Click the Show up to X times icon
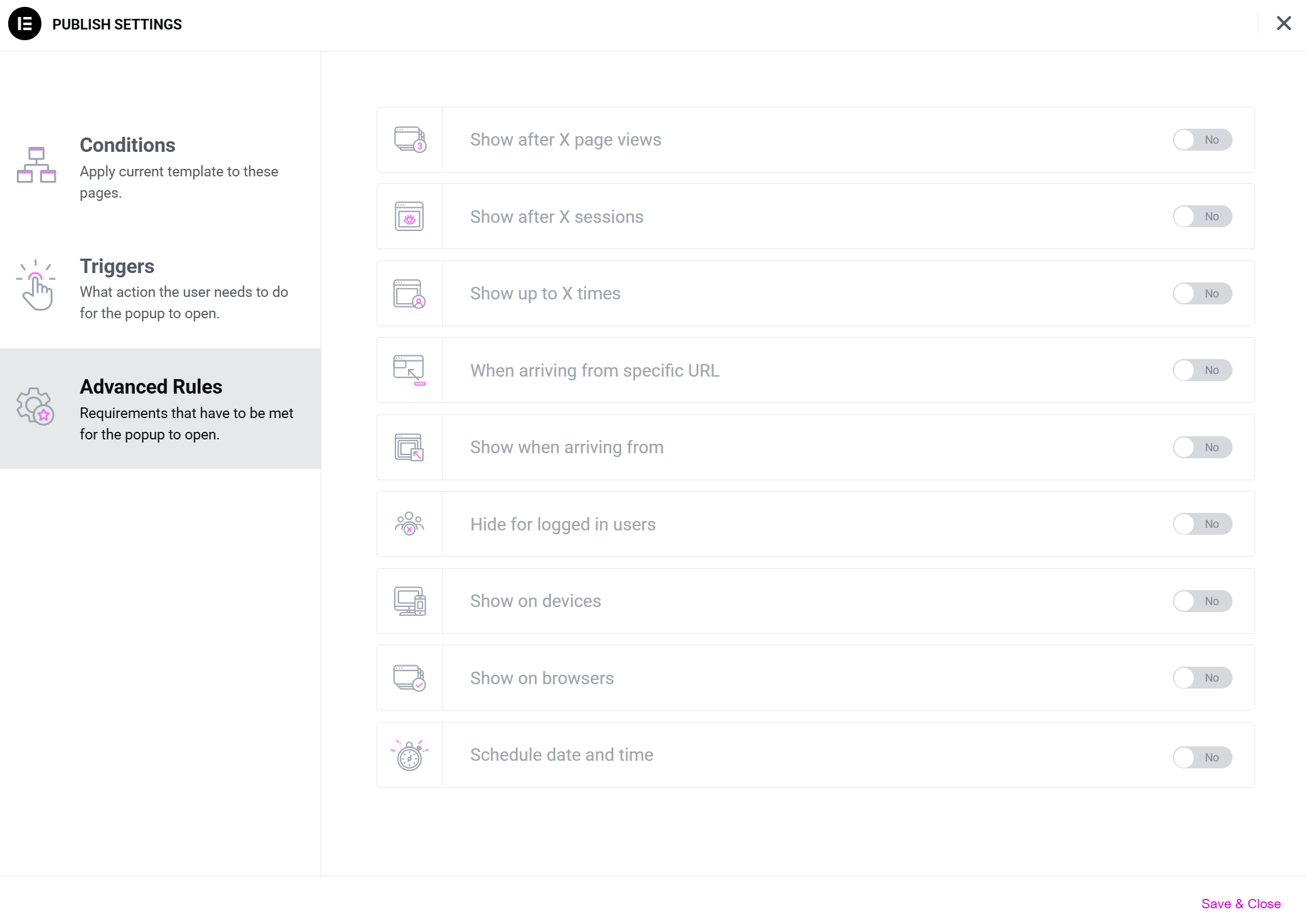The width and height of the screenshot is (1306, 924). (x=409, y=294)
